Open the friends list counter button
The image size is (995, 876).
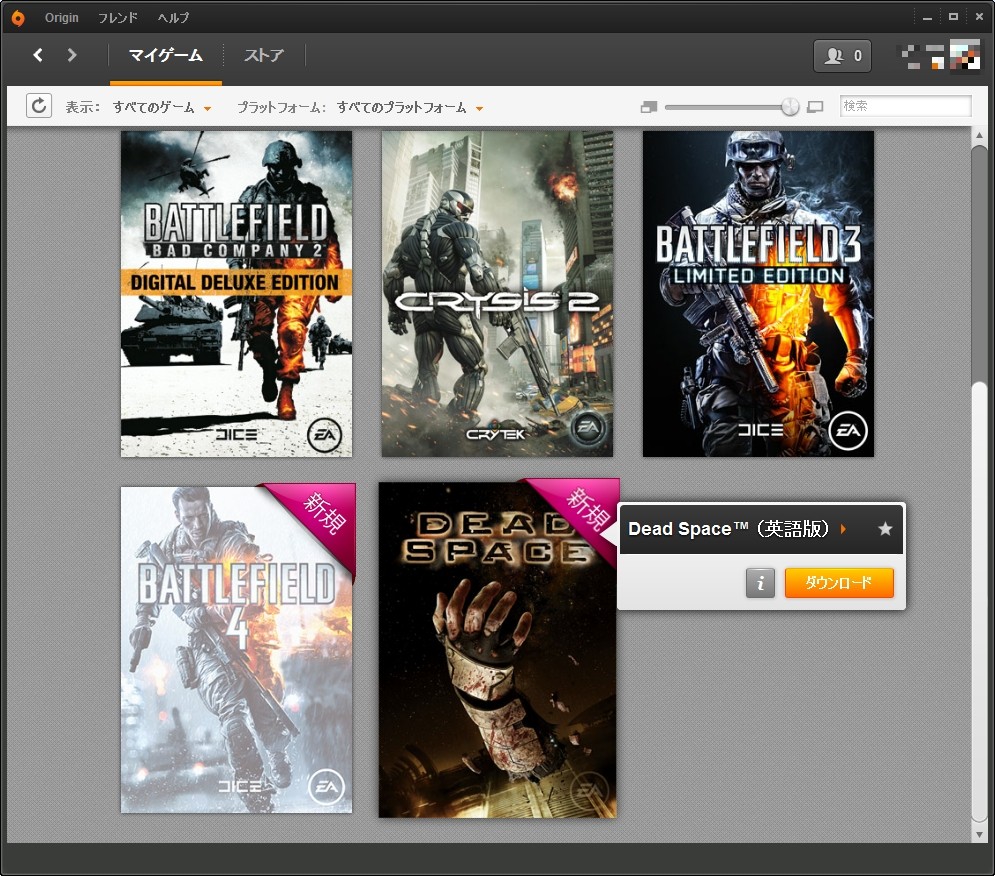click(842, 56)
